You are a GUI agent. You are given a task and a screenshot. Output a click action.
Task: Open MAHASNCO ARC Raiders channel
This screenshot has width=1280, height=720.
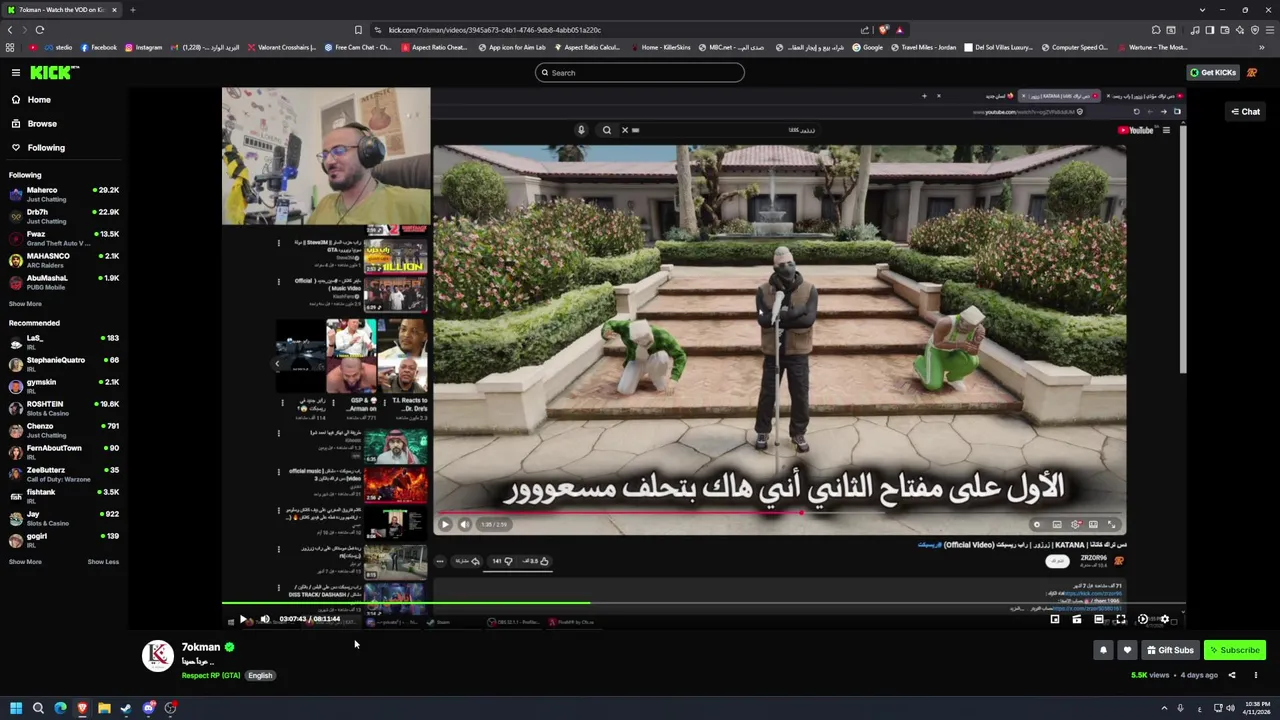coord(64,260)
